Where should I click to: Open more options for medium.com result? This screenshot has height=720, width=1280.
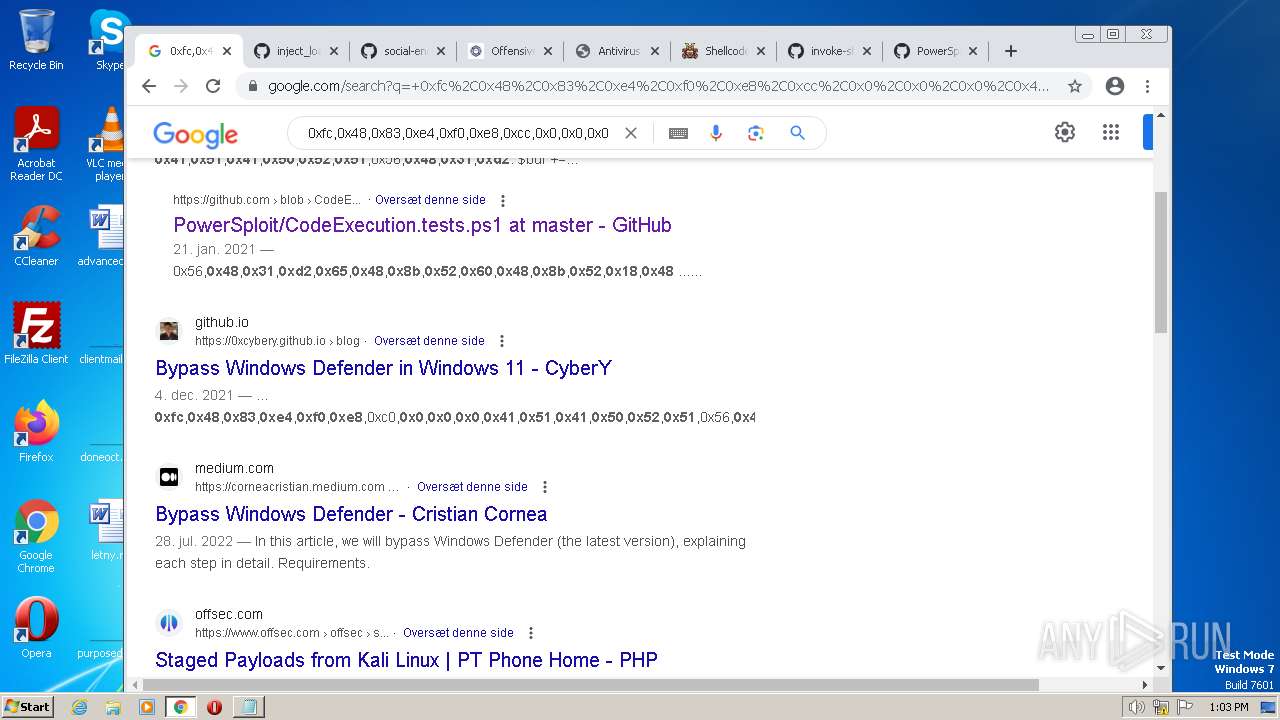tap(545, 487)
